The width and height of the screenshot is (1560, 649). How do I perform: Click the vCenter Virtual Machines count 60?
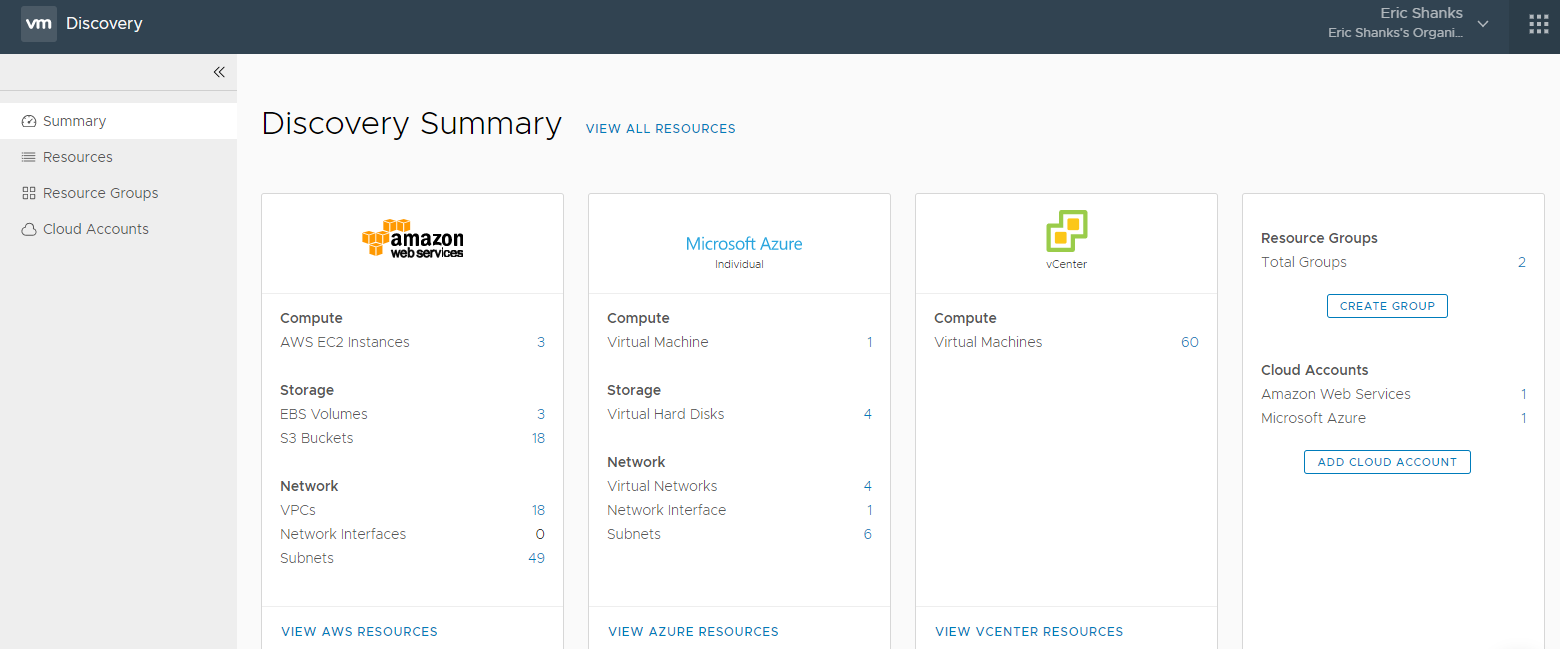click(x=1189, y=342)
